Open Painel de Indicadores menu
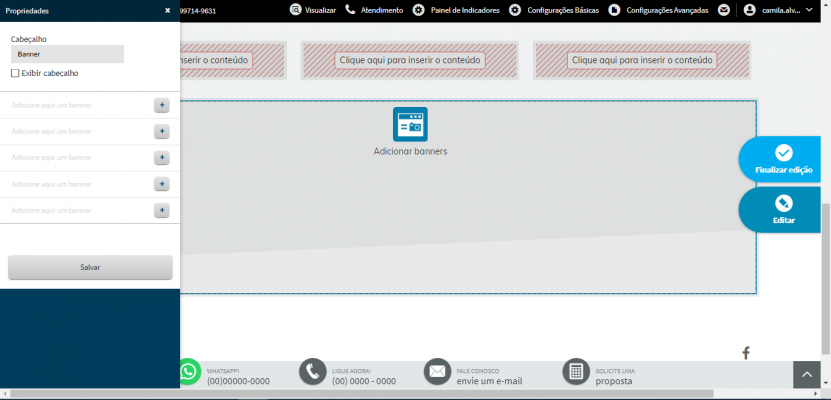The height and width of the screenshot is (400, 831). pos(456,10)
